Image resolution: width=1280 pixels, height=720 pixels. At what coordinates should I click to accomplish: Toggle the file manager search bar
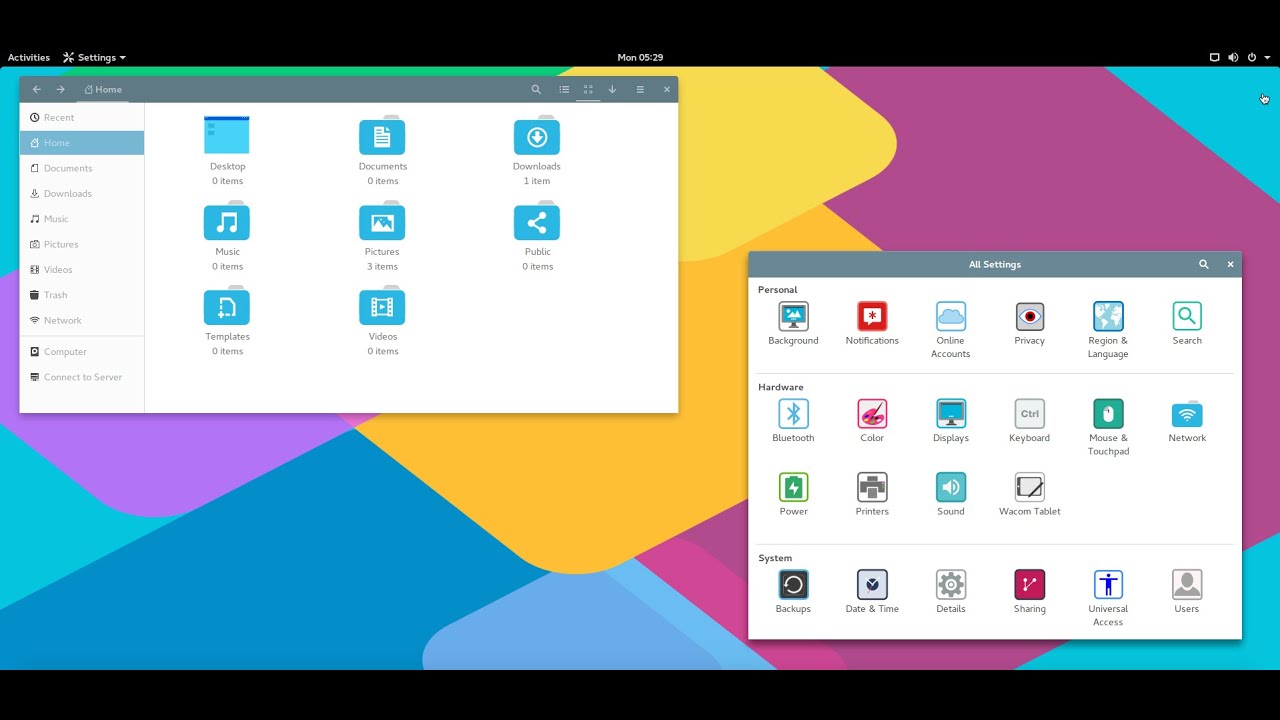536,89
